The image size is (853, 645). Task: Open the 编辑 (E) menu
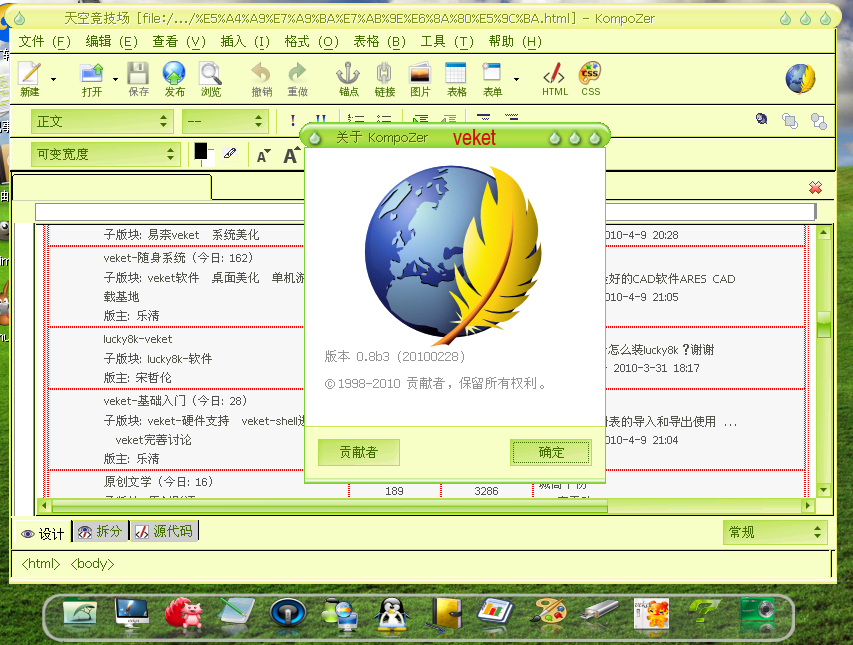(112, 41)
